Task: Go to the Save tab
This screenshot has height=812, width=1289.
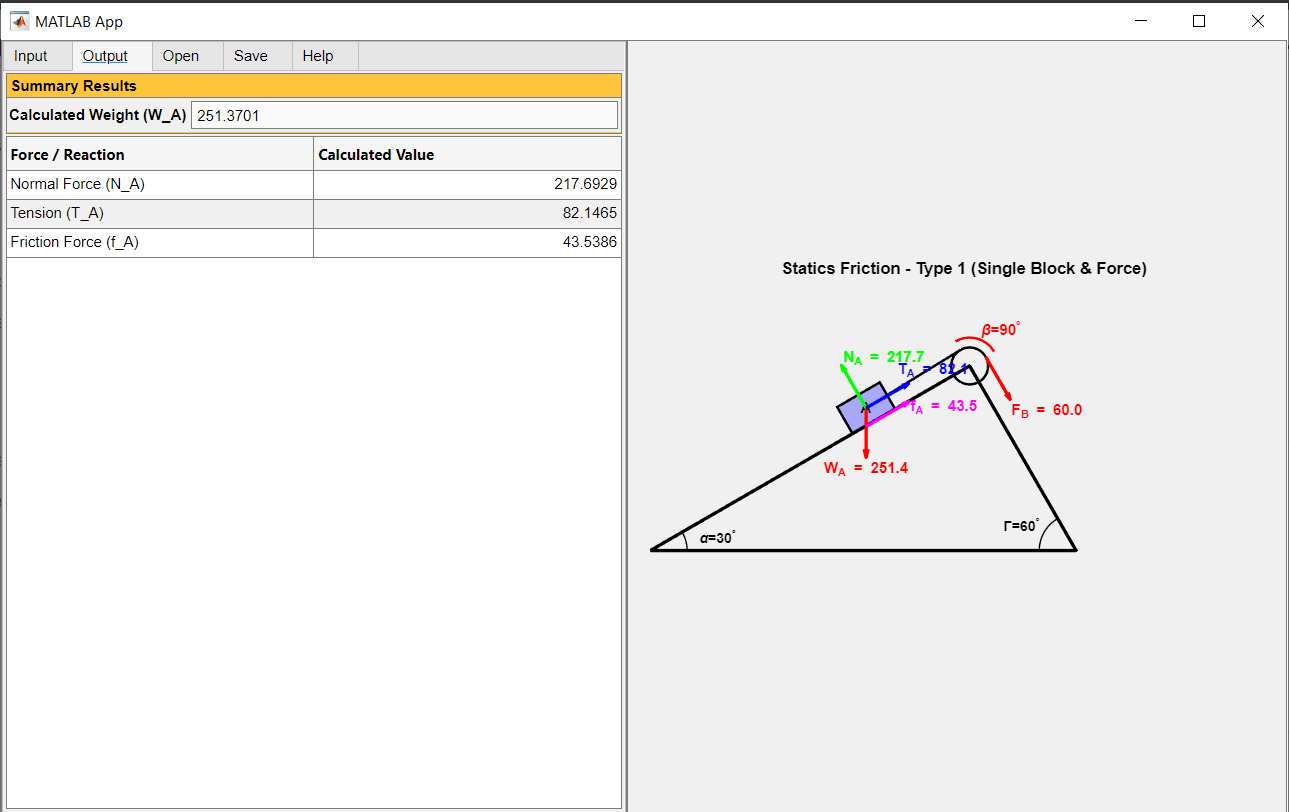Action: click(257, 56)
